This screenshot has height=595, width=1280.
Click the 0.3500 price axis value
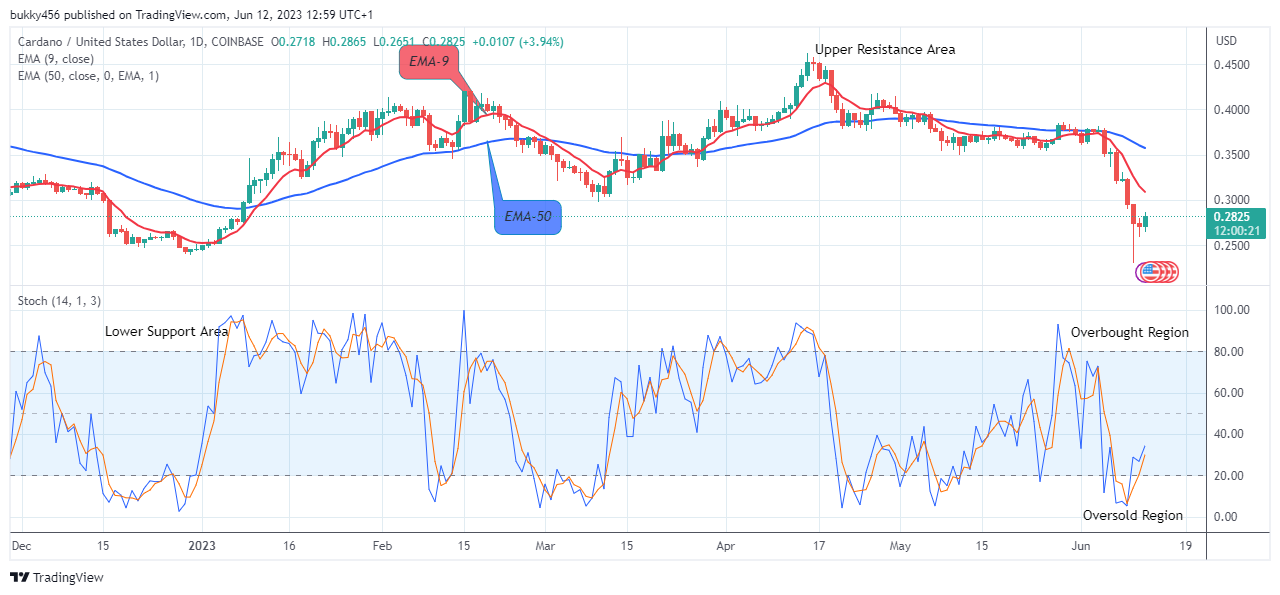[1231, 156]
